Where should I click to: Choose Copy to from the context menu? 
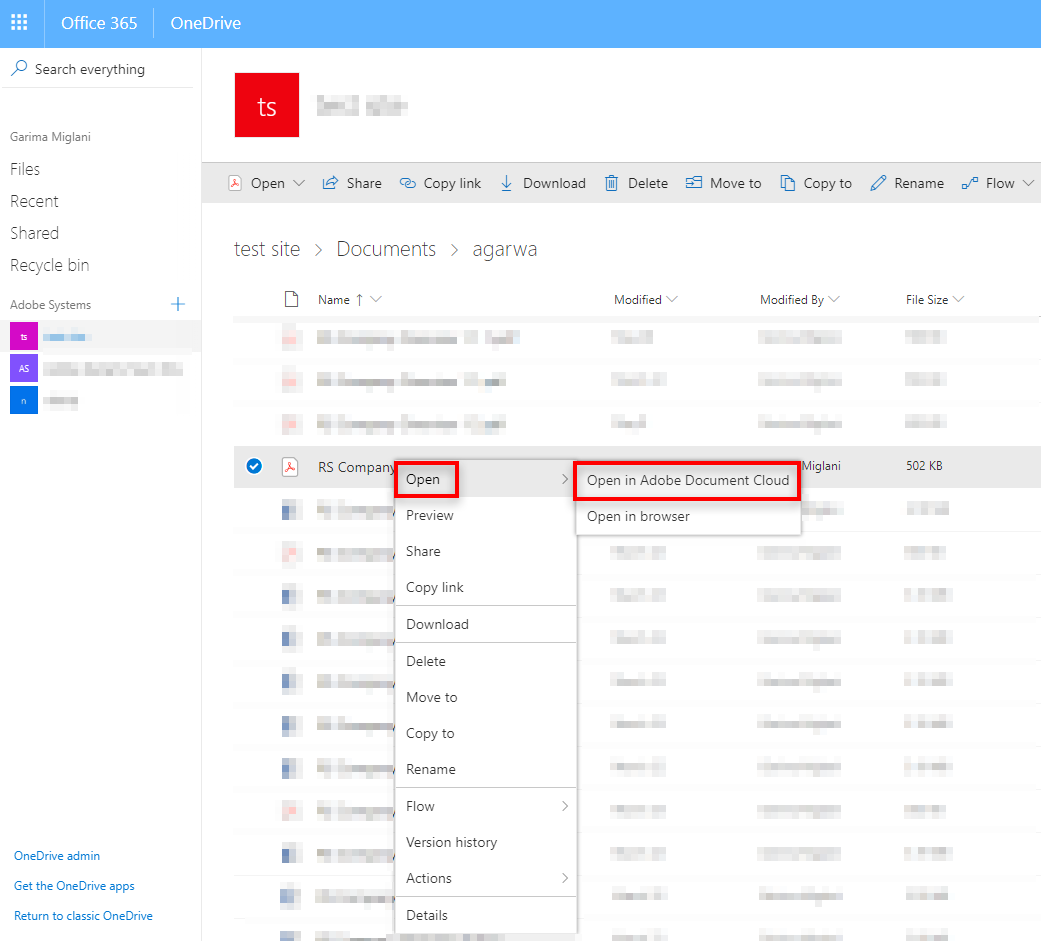click(486, 733)
